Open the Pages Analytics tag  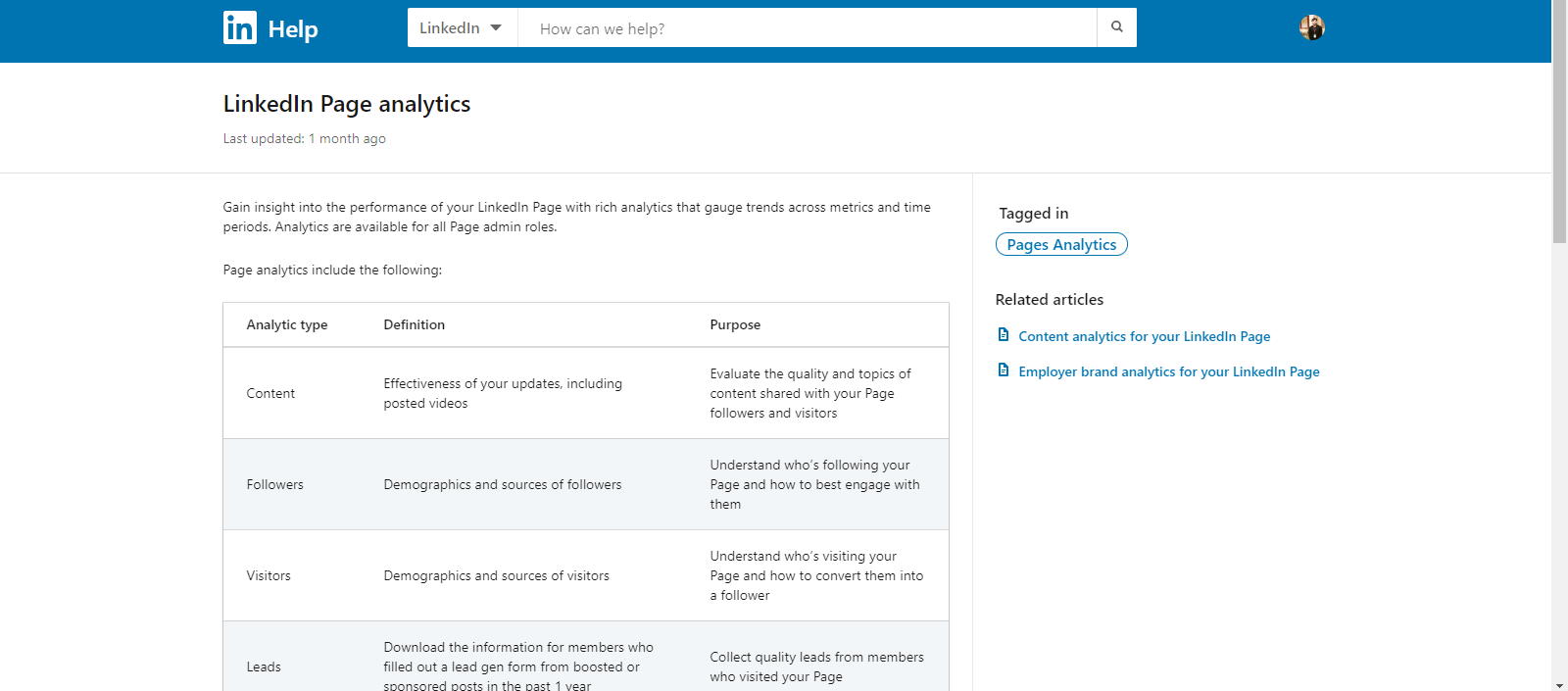[1061, 244]
